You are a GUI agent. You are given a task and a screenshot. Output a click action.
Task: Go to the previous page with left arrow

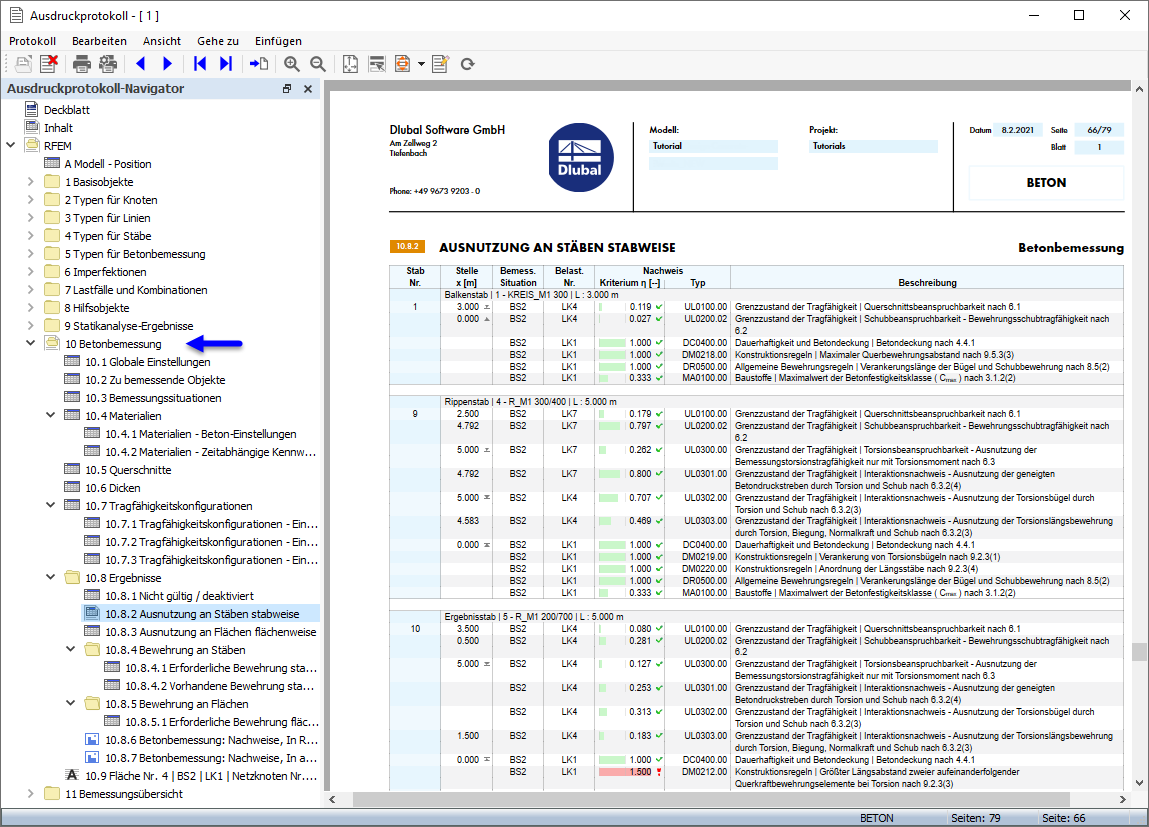(141, 64)
